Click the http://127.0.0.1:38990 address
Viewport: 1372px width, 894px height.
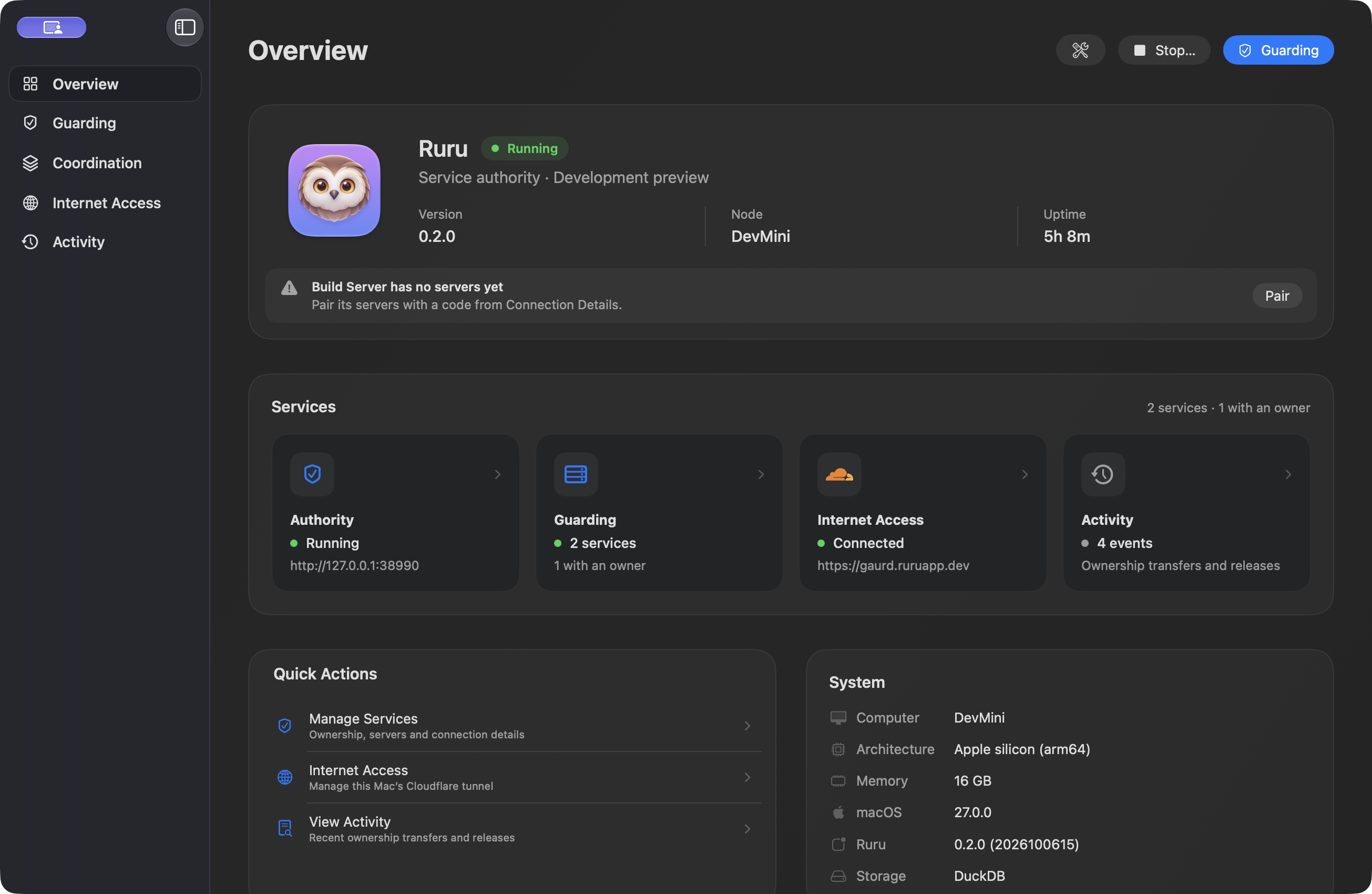point(354,565)
